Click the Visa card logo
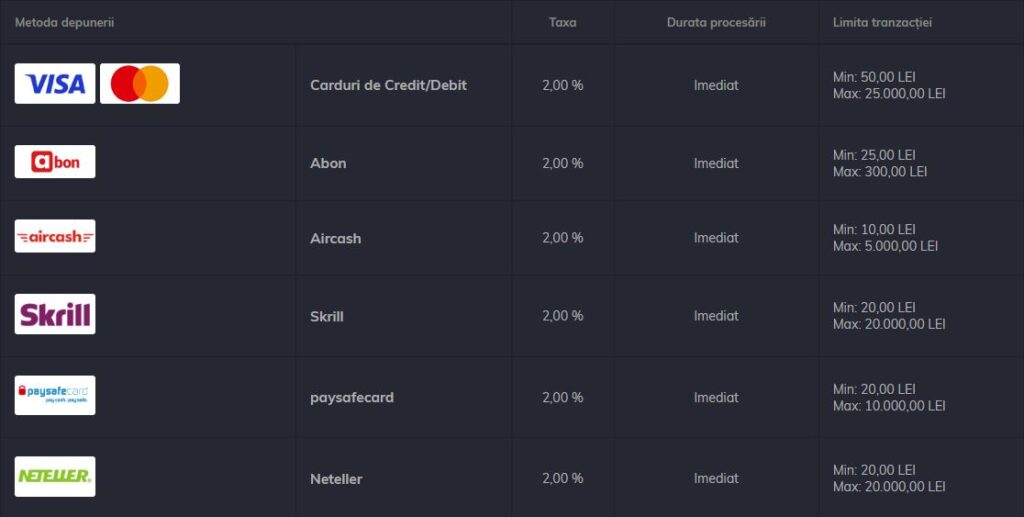 tap(55, 84)
